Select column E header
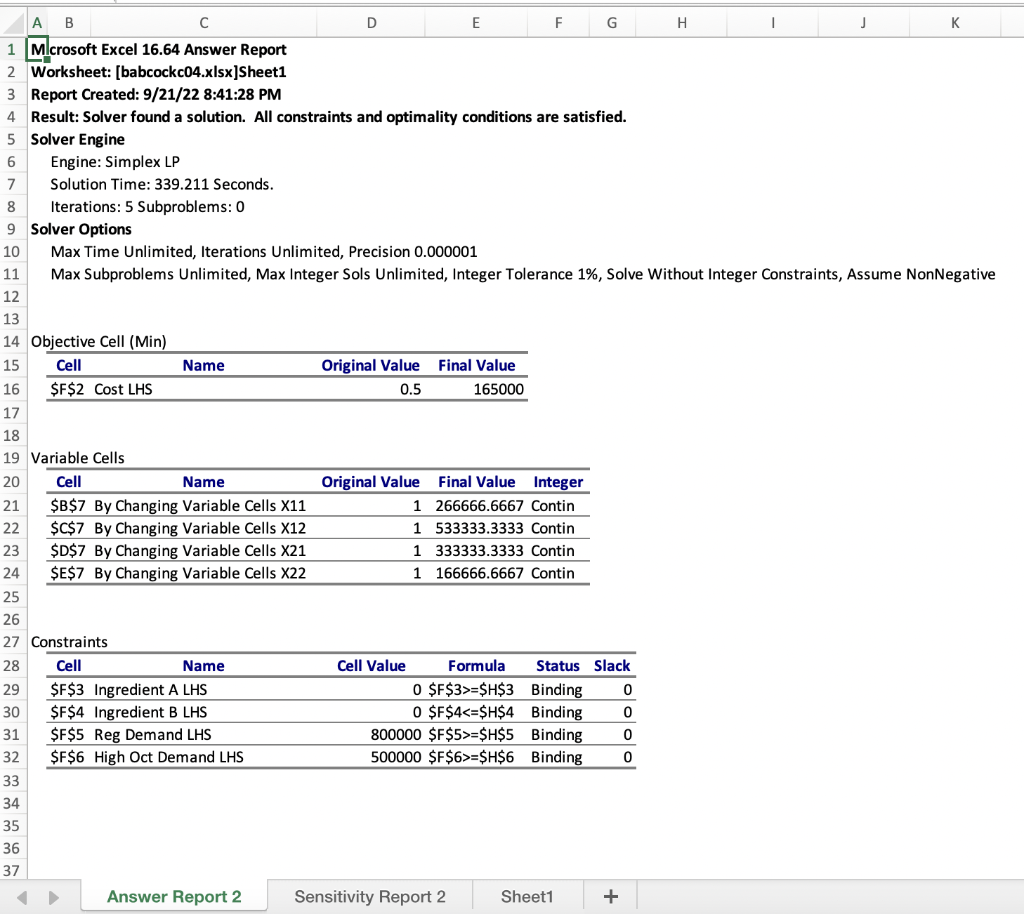Viewport: 1024px width, 914px height. click(x=476, y=23)
